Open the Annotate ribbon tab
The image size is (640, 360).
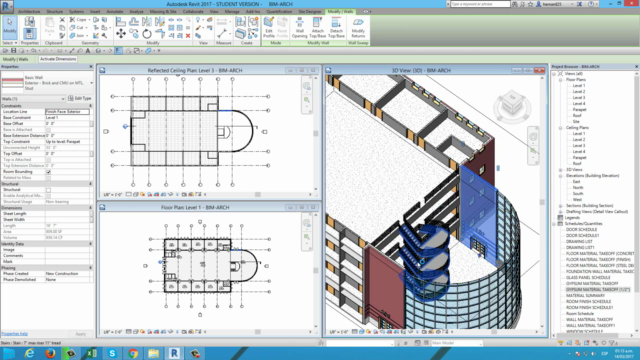(115, 11)
